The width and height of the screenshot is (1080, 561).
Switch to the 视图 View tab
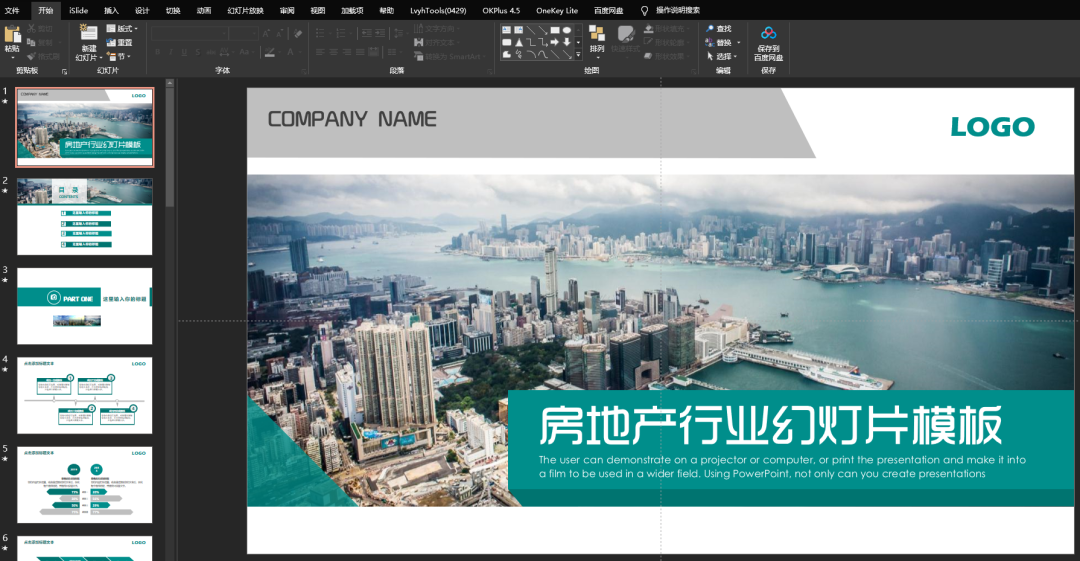[x=318, y=10]
